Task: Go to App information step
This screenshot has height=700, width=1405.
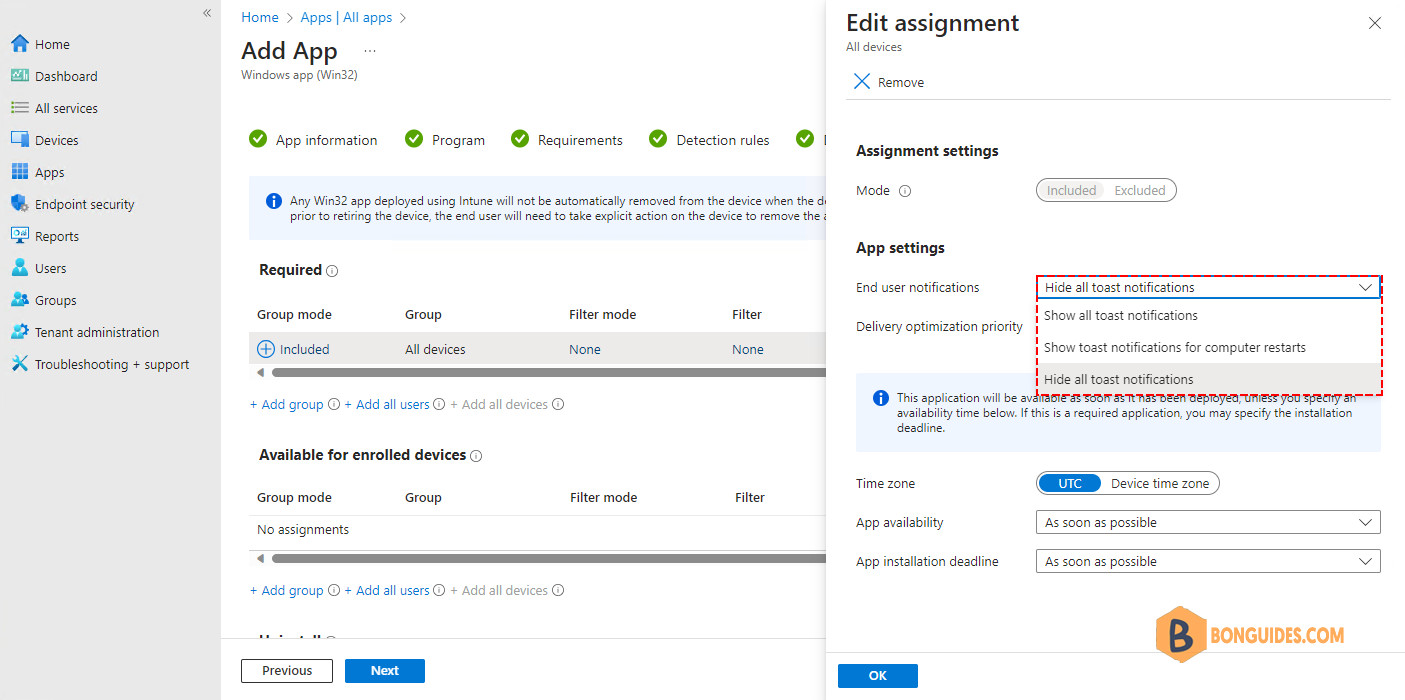Action: pos(313,140)
